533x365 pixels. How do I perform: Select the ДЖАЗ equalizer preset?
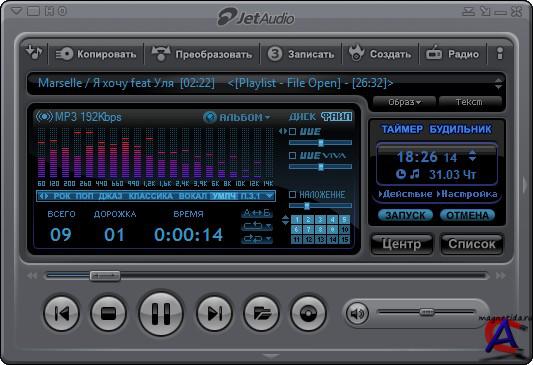(x=111, y=196)
